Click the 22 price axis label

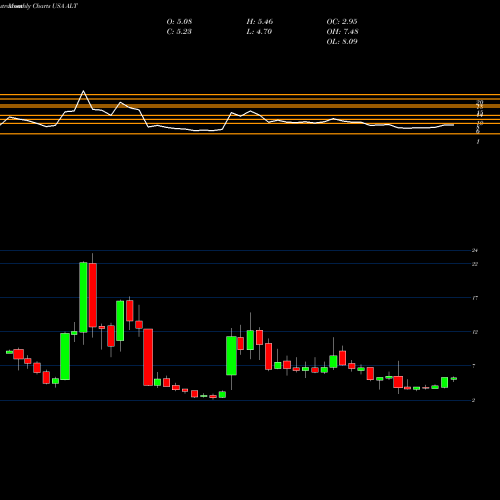[475, 264]
